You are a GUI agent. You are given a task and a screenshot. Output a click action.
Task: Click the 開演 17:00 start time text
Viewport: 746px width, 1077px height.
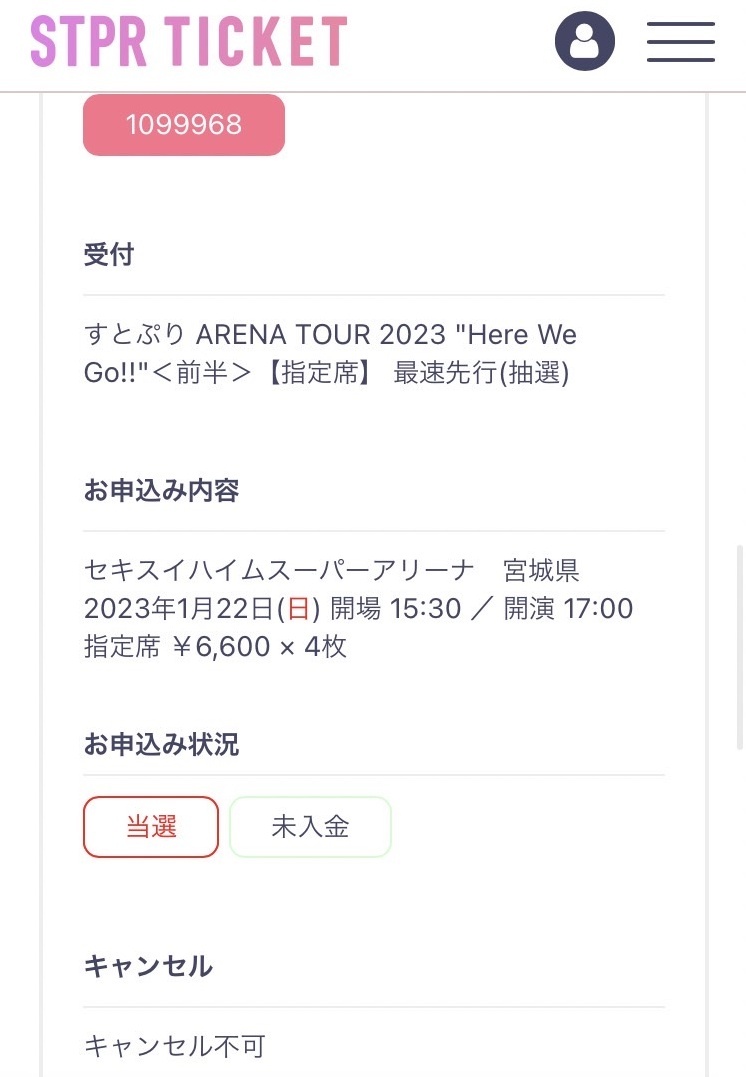tap(568, 609)
